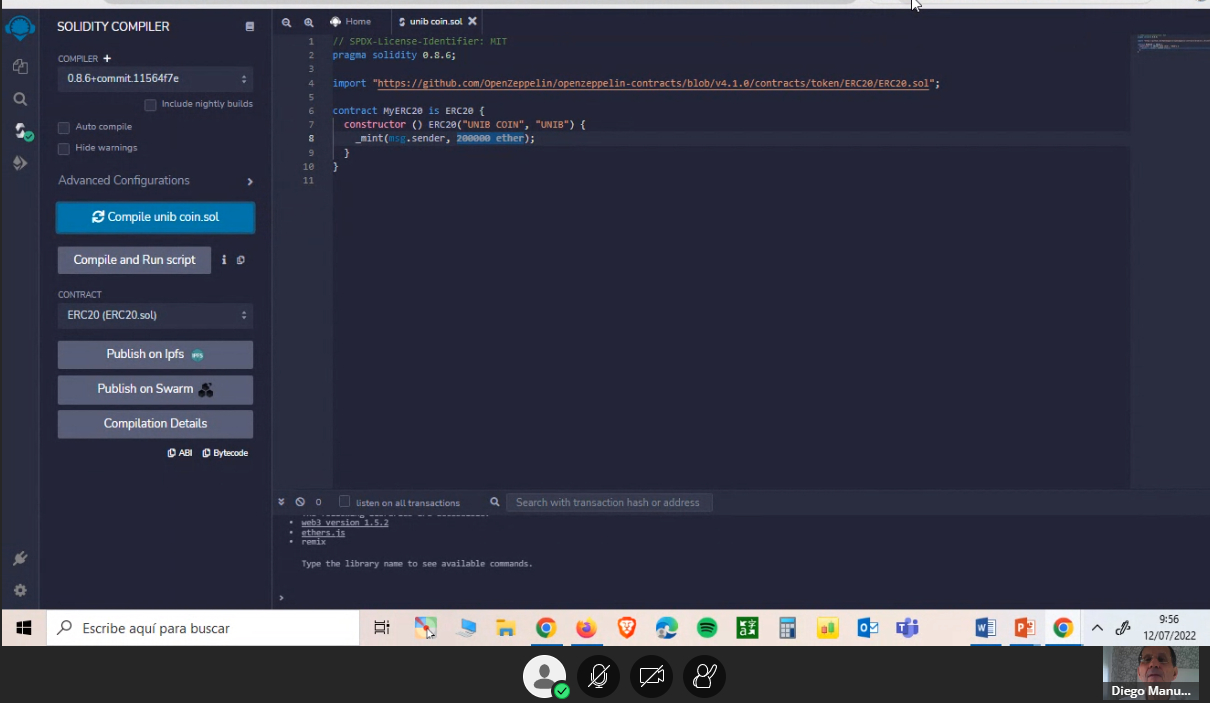The image size is (1210, 703).
Task: Select the Solidity compiler sidebar icon
Action: pos(20,131)
